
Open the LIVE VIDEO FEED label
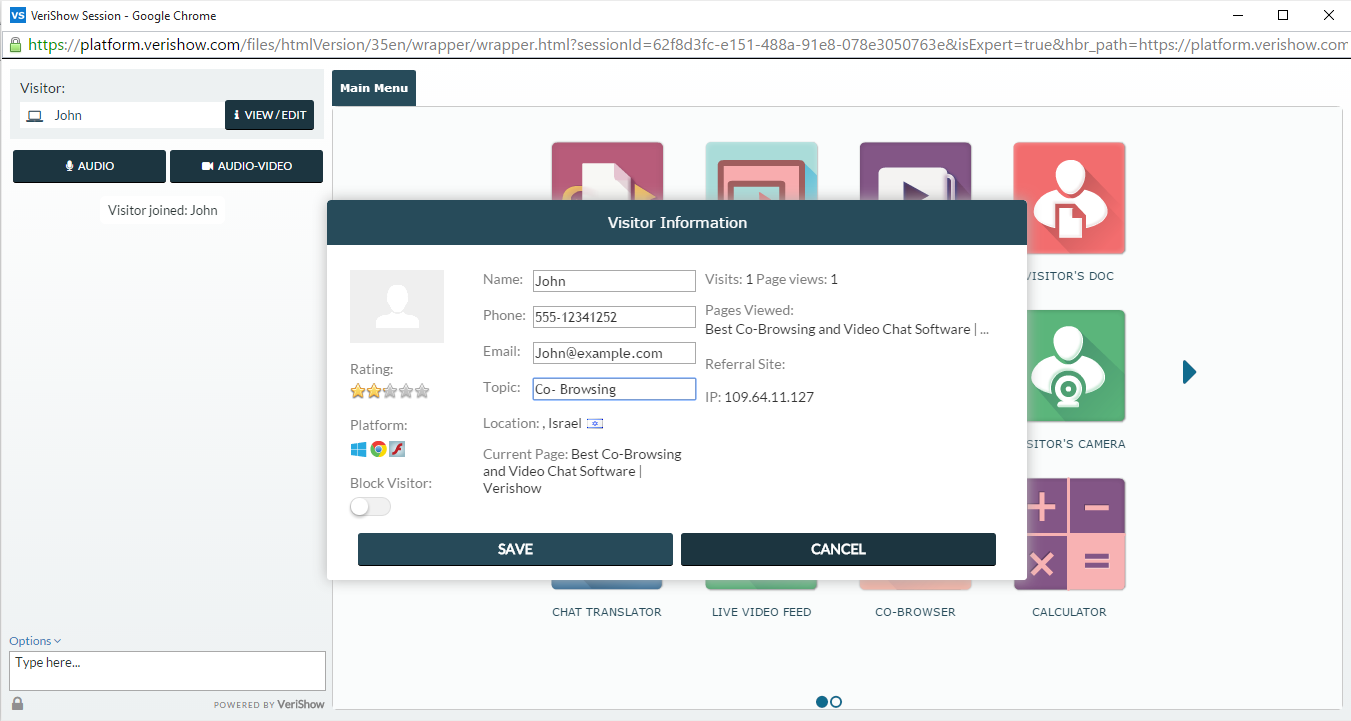point(761,612)
